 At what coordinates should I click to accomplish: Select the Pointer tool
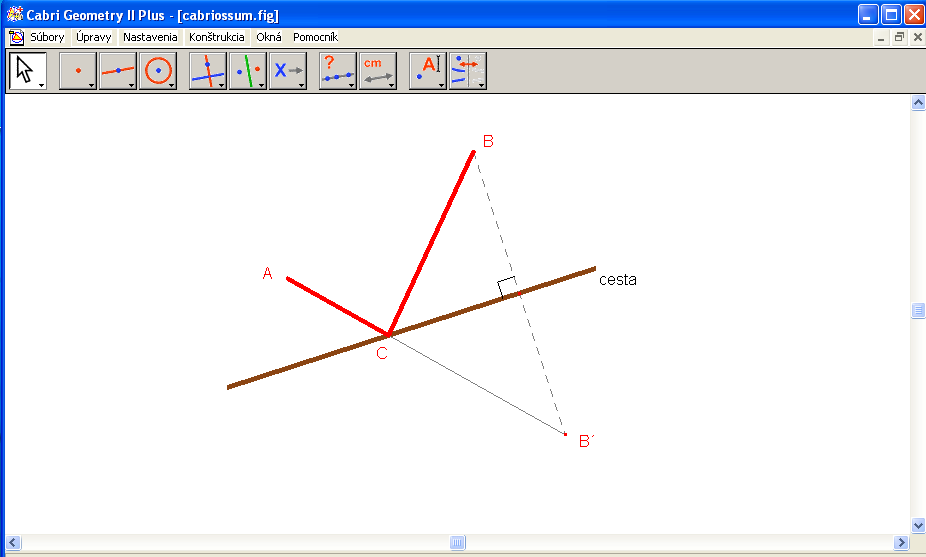(x=27, y=70)
